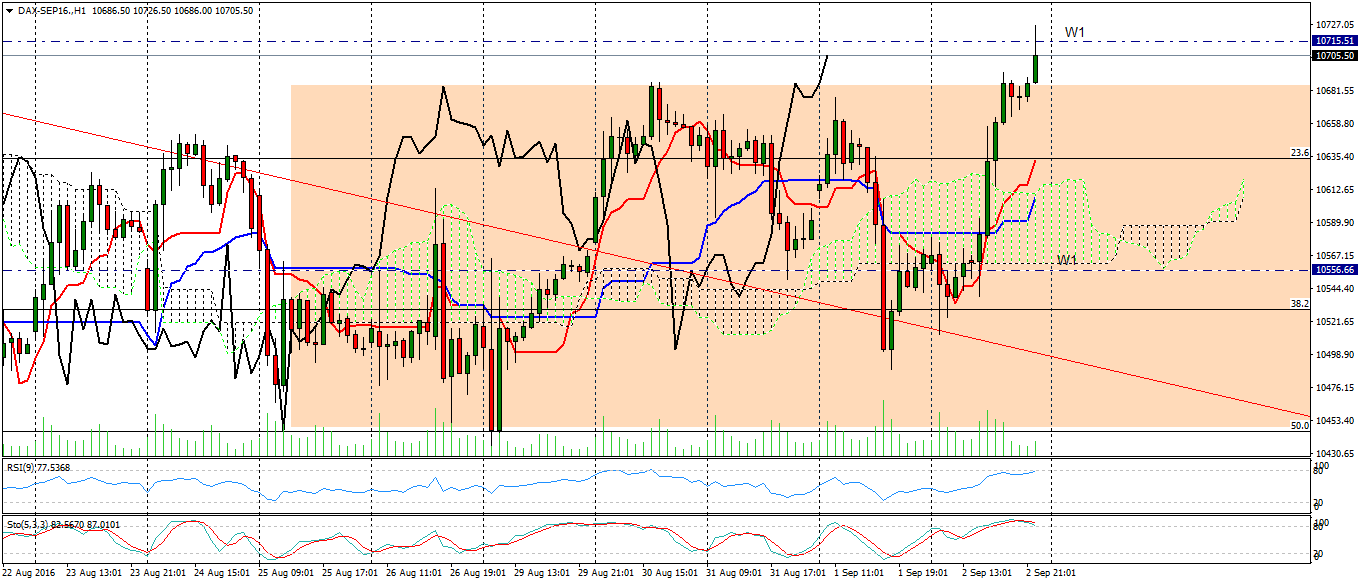Click the 10556.66 blue price tag

(x=1335, y=270)
